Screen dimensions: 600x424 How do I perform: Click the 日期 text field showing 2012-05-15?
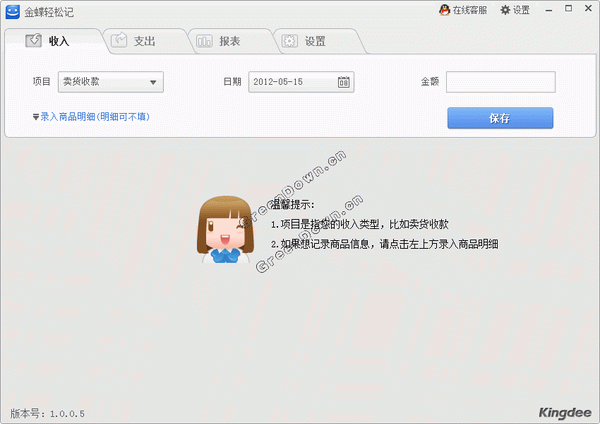[291, 82]
